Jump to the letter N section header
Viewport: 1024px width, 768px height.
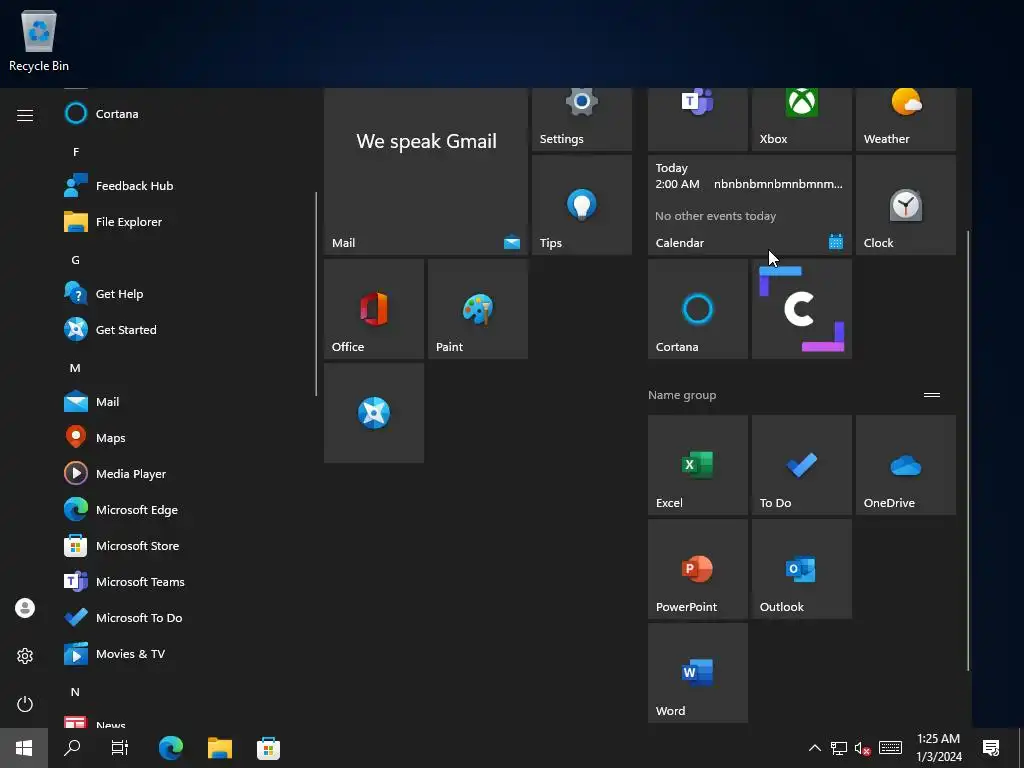click(76, 692)
